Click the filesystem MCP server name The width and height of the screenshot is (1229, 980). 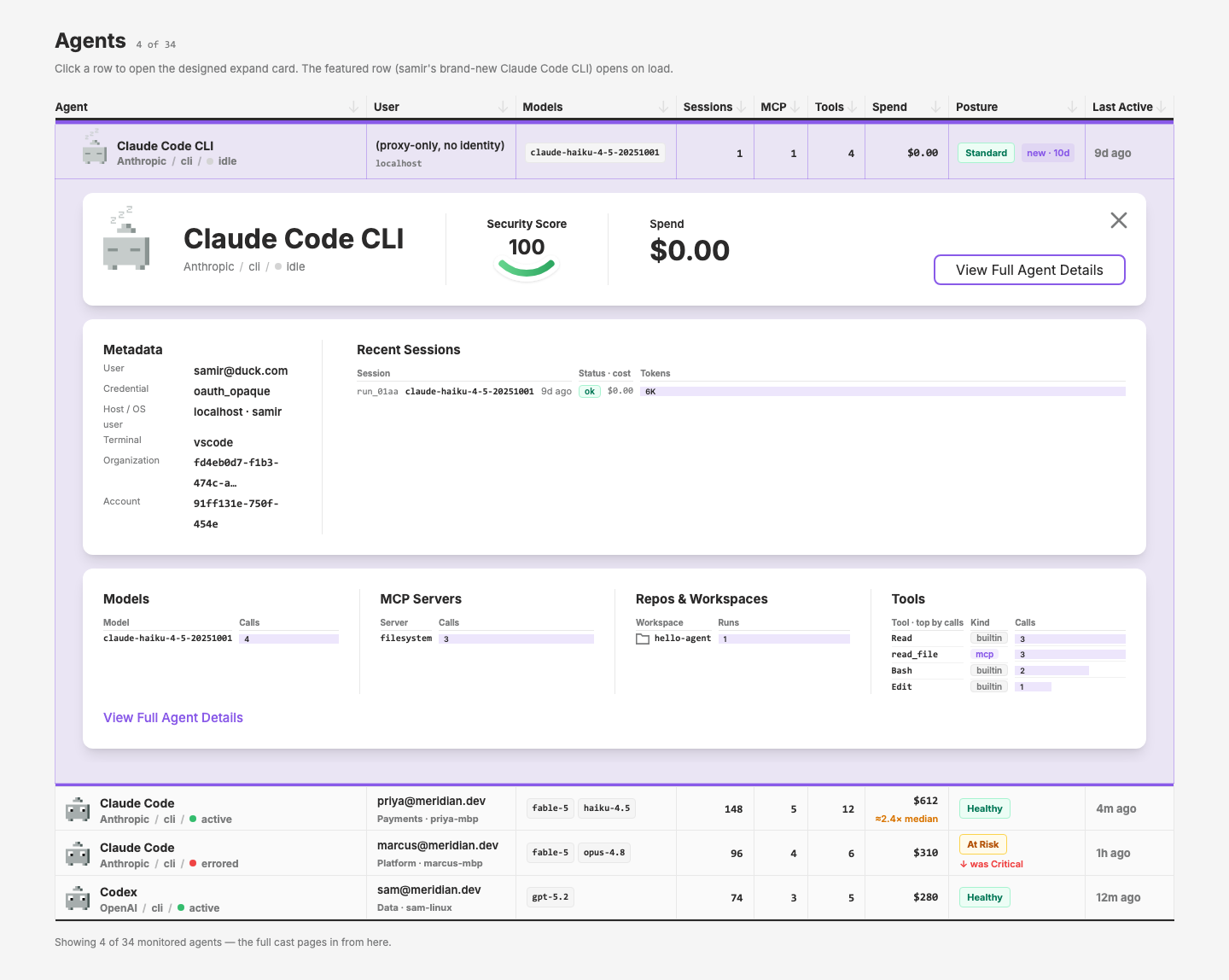406,639
